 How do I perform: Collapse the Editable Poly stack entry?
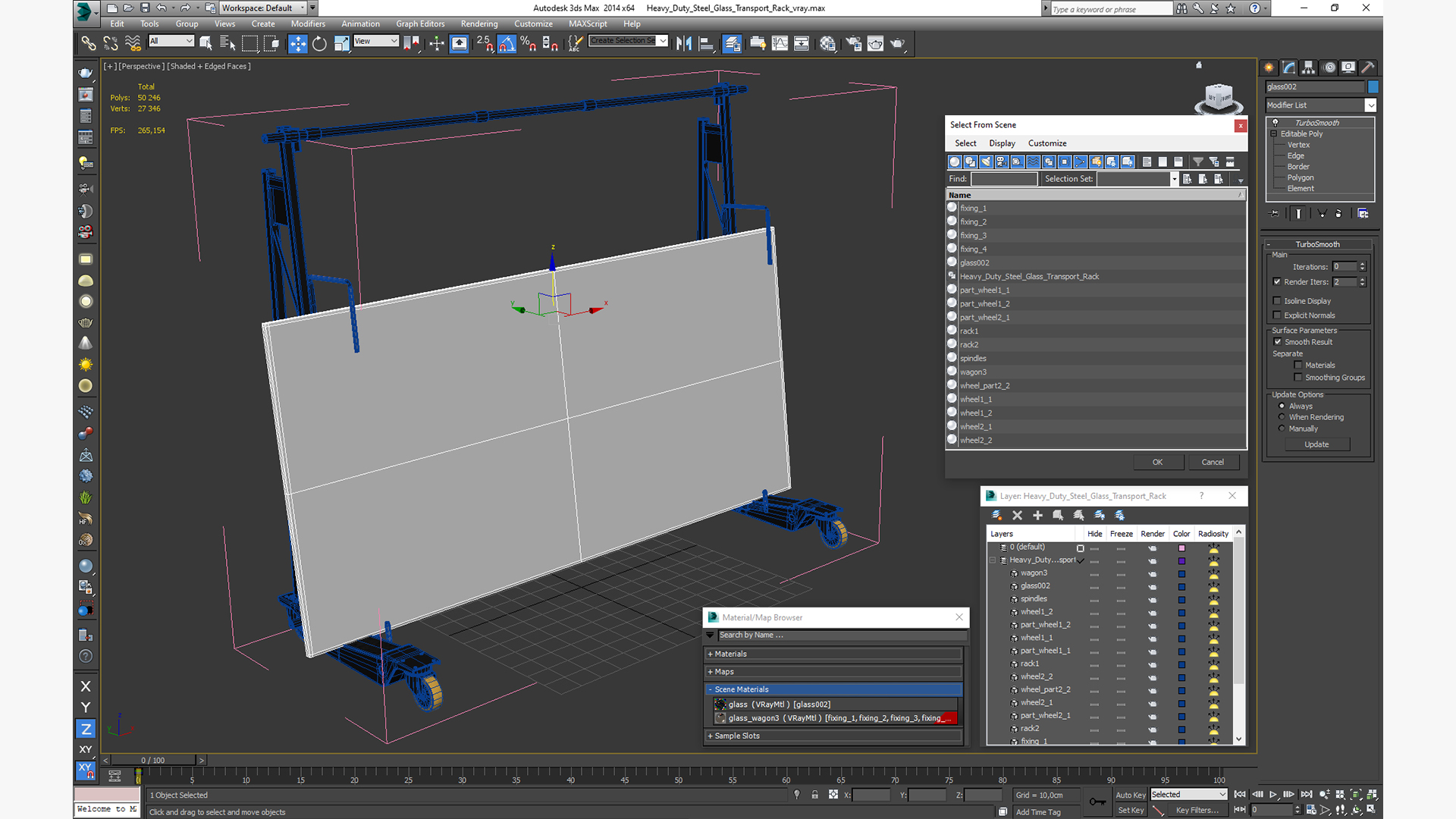(x=1274, y=133)
